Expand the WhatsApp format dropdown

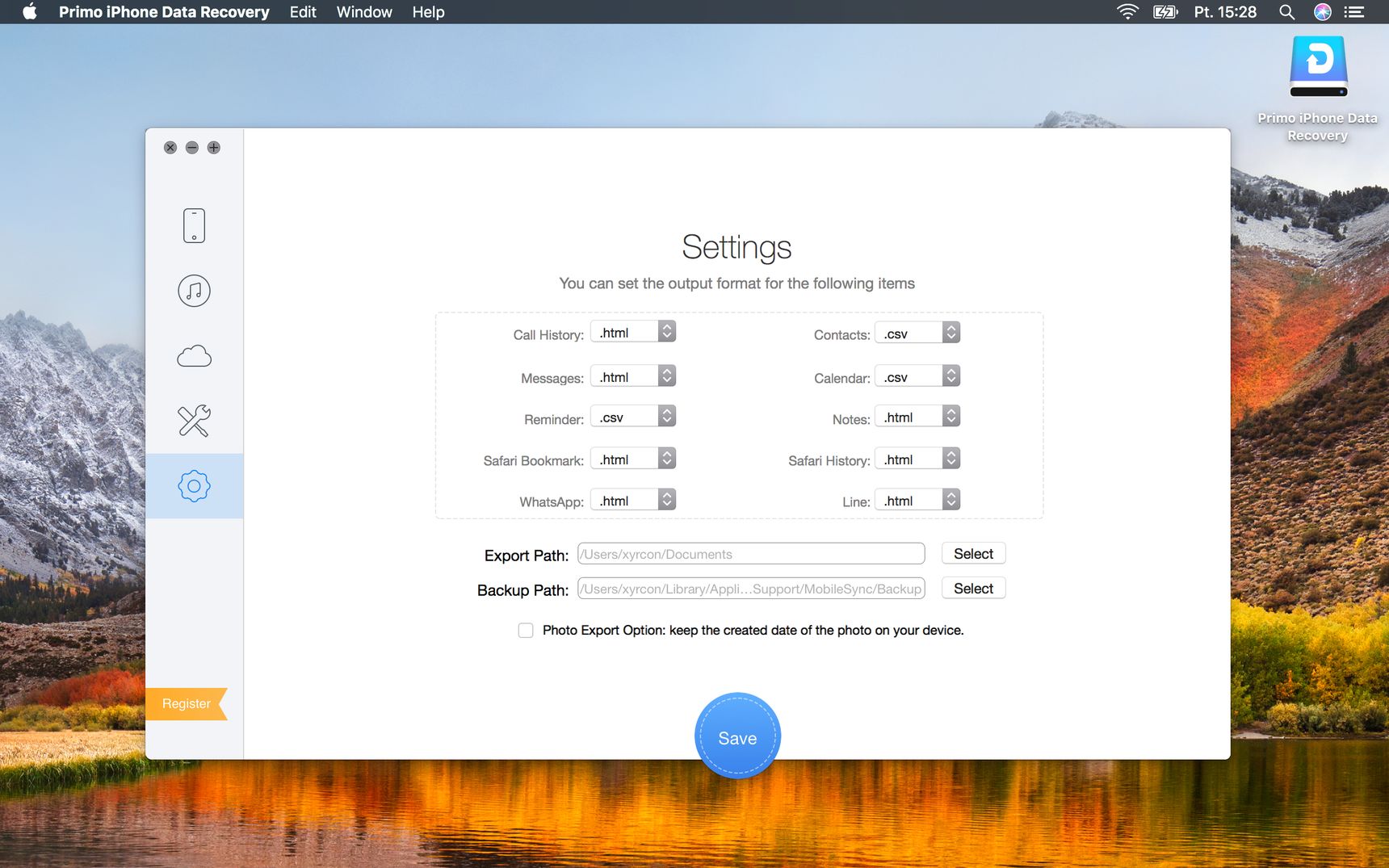click(633, 500)
